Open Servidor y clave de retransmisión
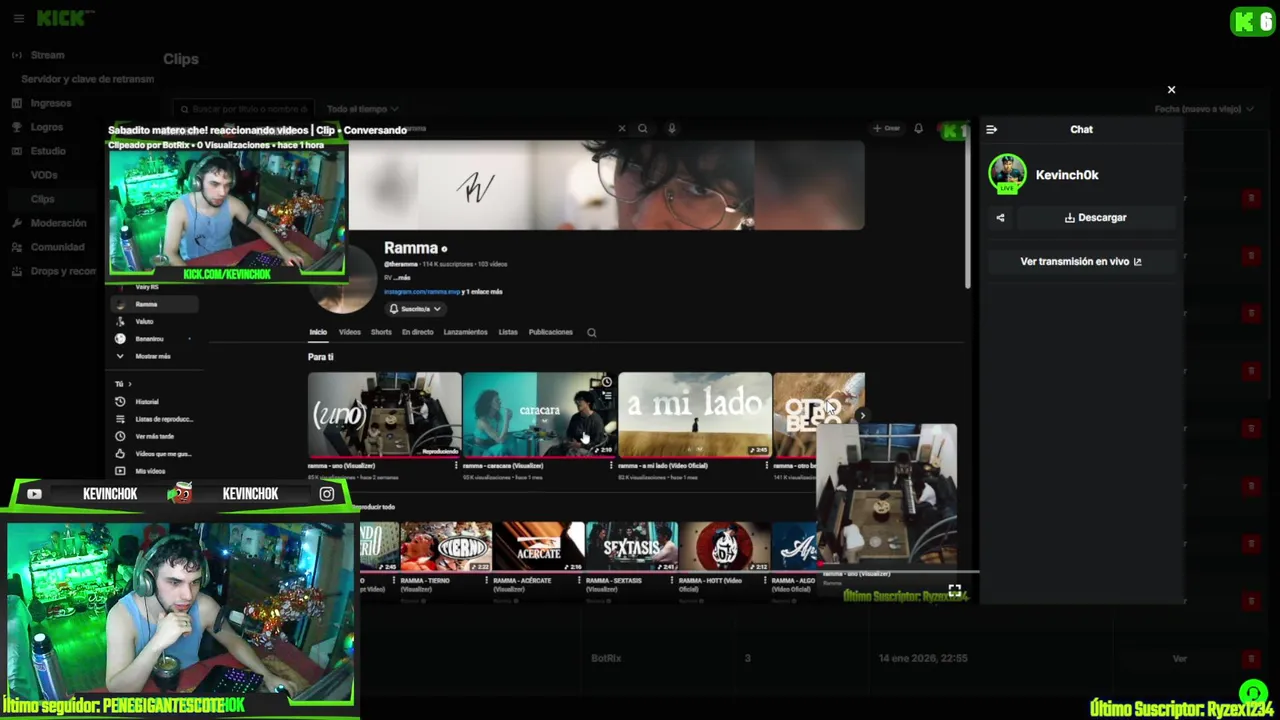 tap(88, 79)
